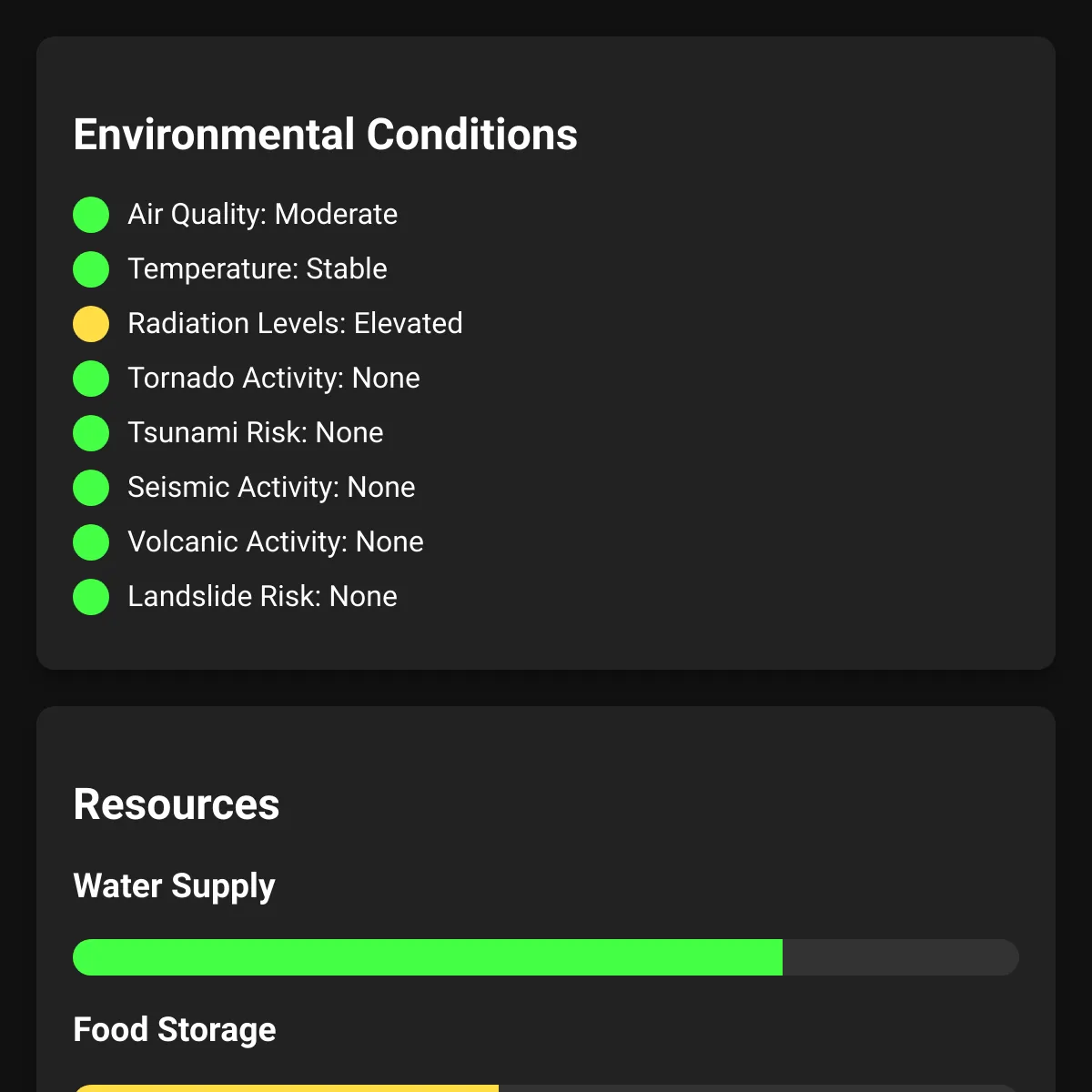
Task: Click the Water Supply progress bar
Action: [546, 957]
